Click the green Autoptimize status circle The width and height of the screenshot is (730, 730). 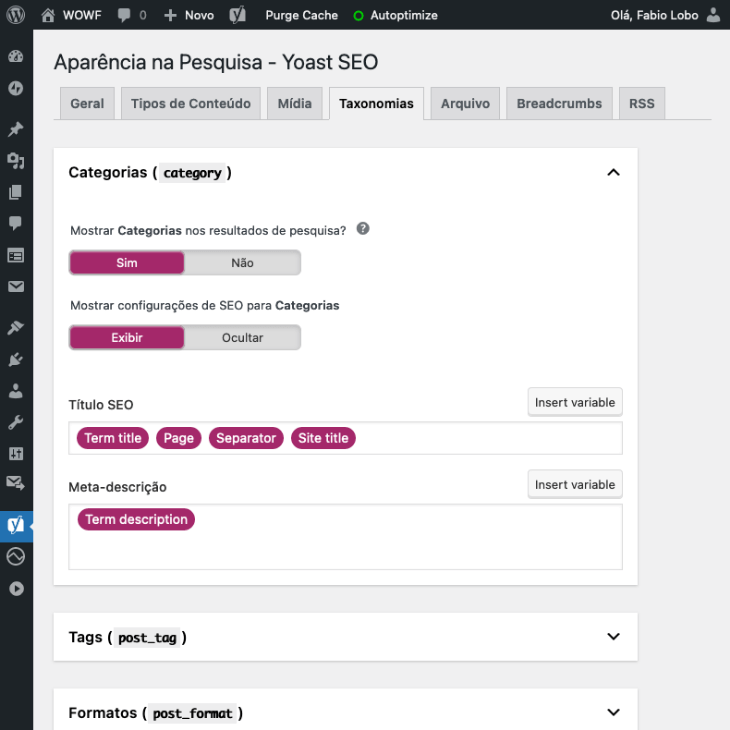click(358, 16)
